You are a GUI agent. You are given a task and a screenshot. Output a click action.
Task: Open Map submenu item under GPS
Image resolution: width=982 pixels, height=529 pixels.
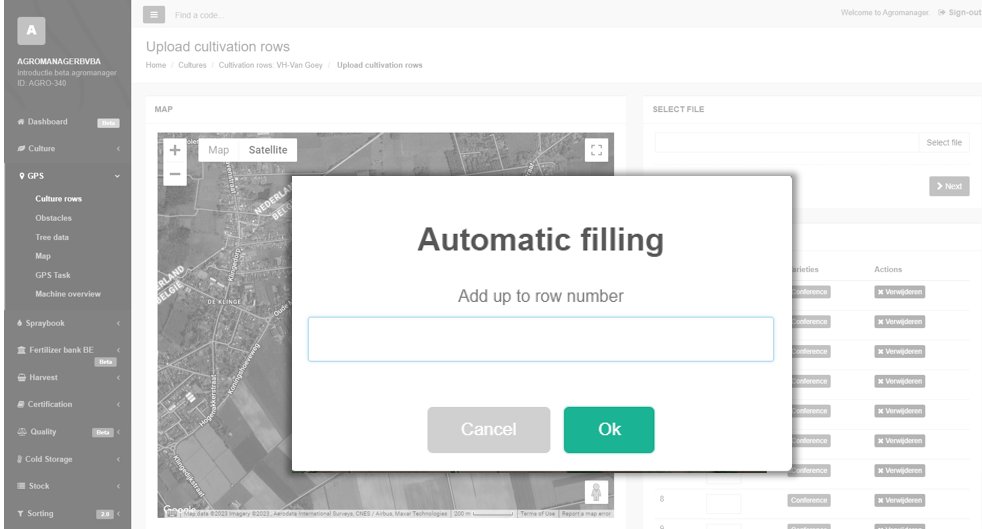tap(43, 256)
